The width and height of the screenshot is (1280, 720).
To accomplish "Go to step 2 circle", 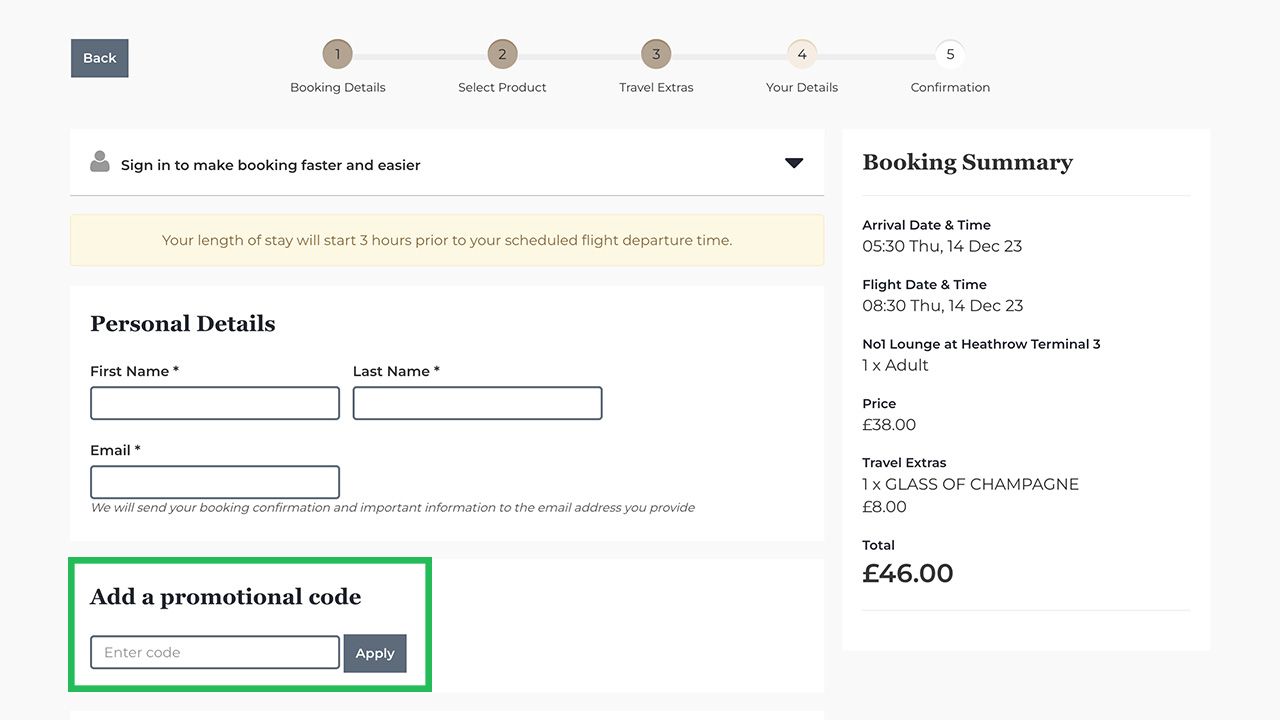I will click(502, 55).
